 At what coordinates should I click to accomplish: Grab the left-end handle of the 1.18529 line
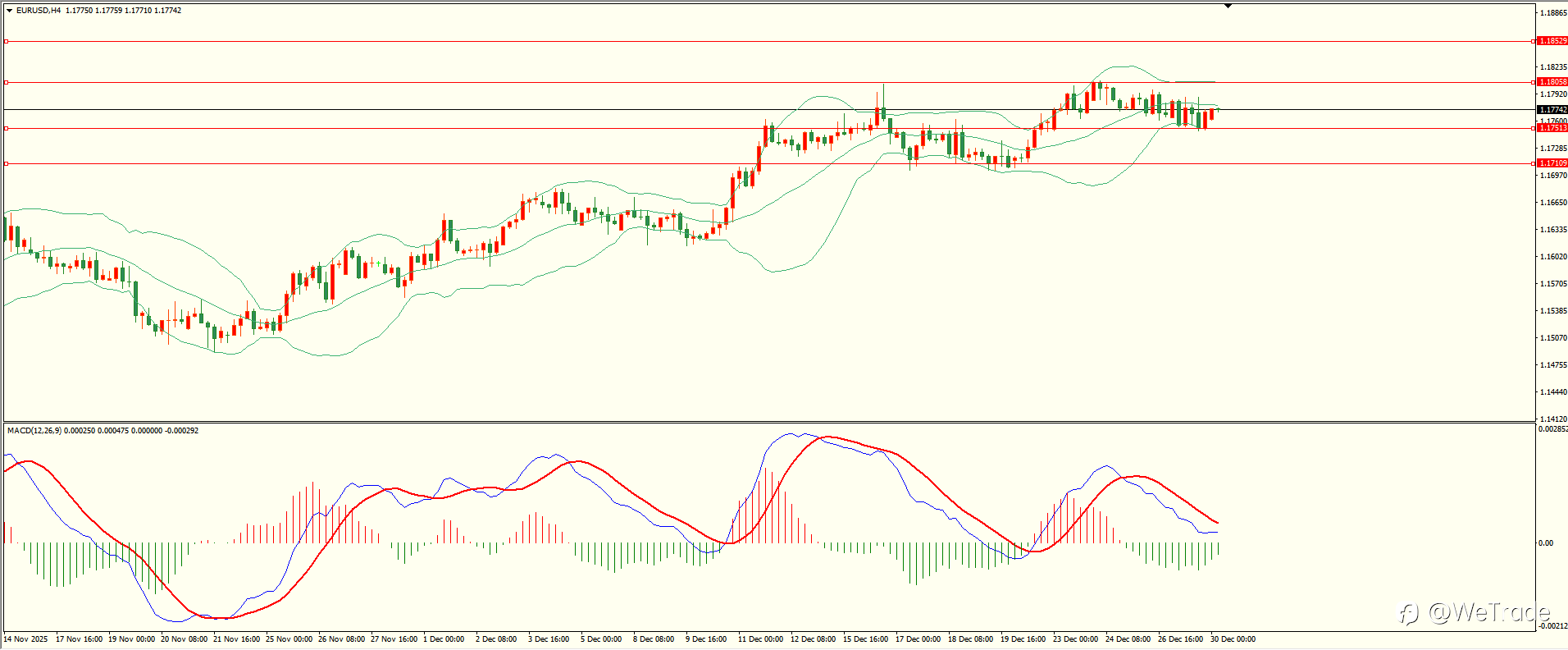[x=6, y=41]
